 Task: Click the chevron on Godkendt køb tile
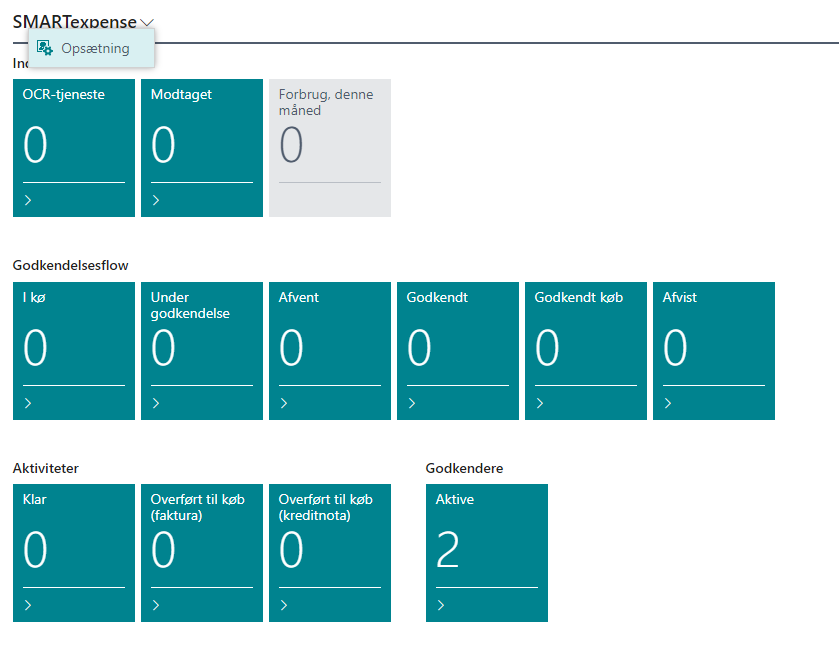[540, 403]
